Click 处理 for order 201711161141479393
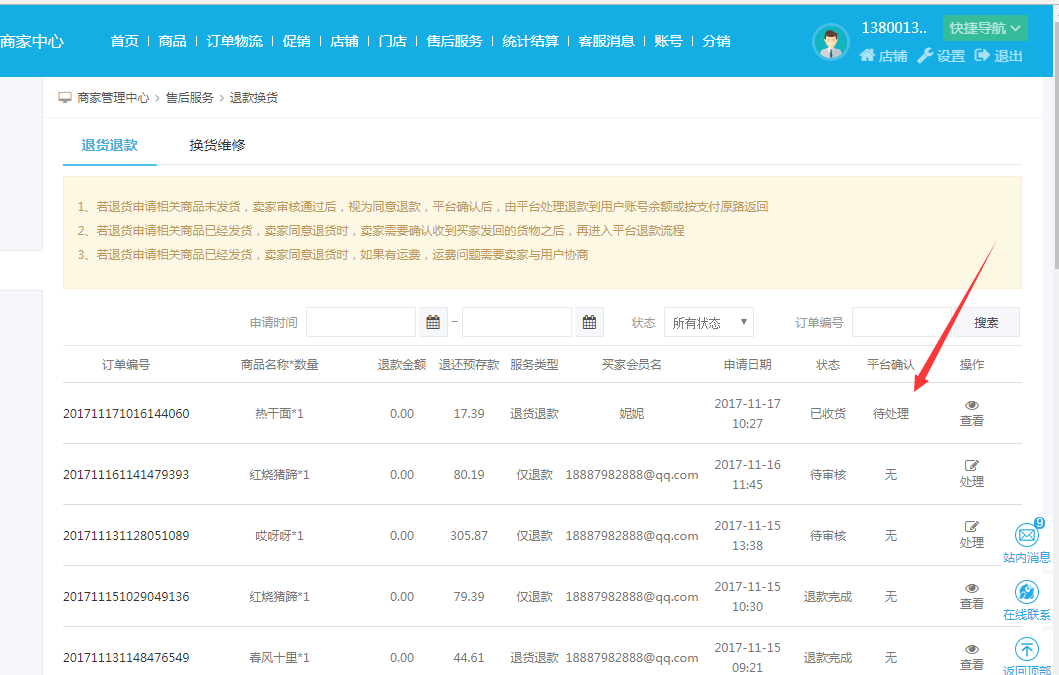 [972, 474]
